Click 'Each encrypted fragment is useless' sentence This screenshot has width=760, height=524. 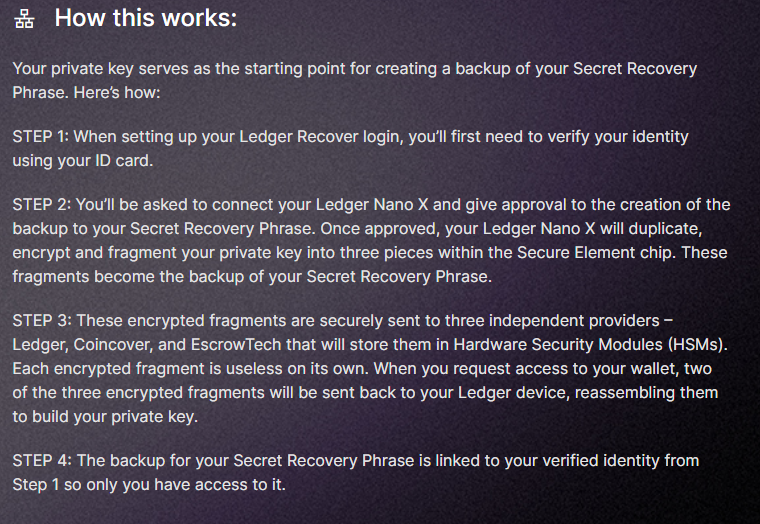[x=191, y=369]
